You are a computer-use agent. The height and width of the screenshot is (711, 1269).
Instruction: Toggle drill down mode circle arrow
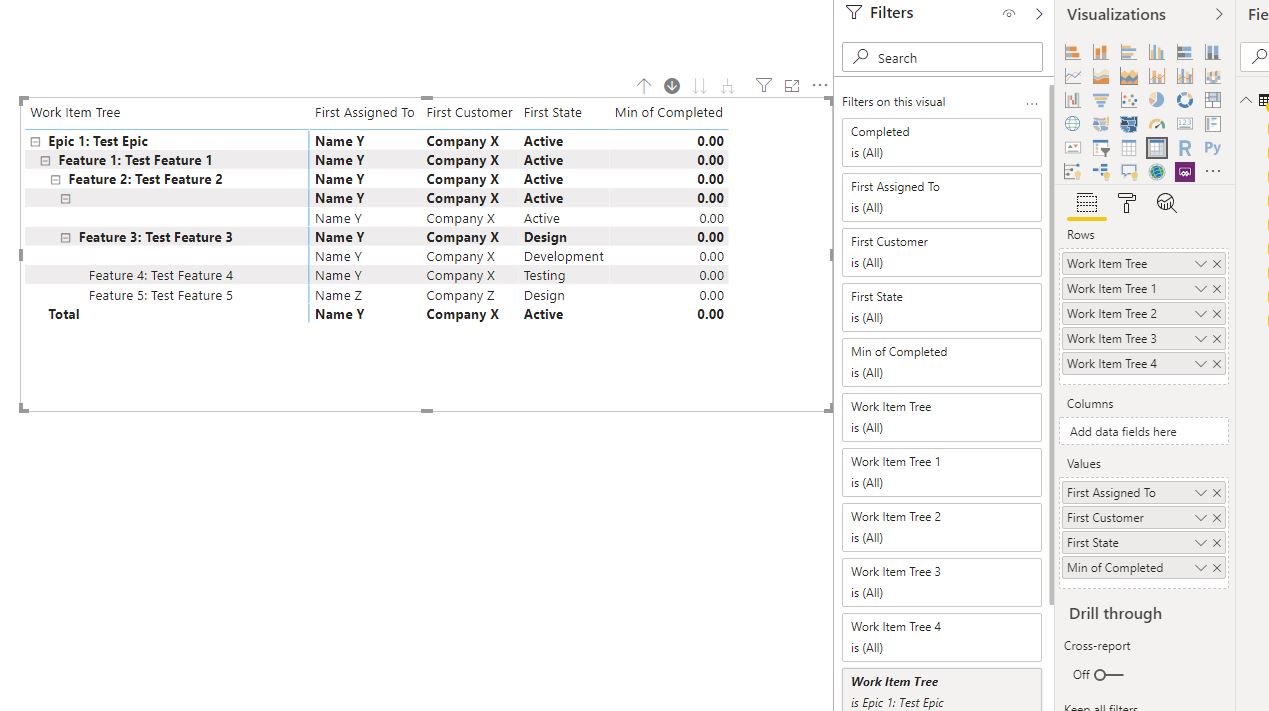672,86
